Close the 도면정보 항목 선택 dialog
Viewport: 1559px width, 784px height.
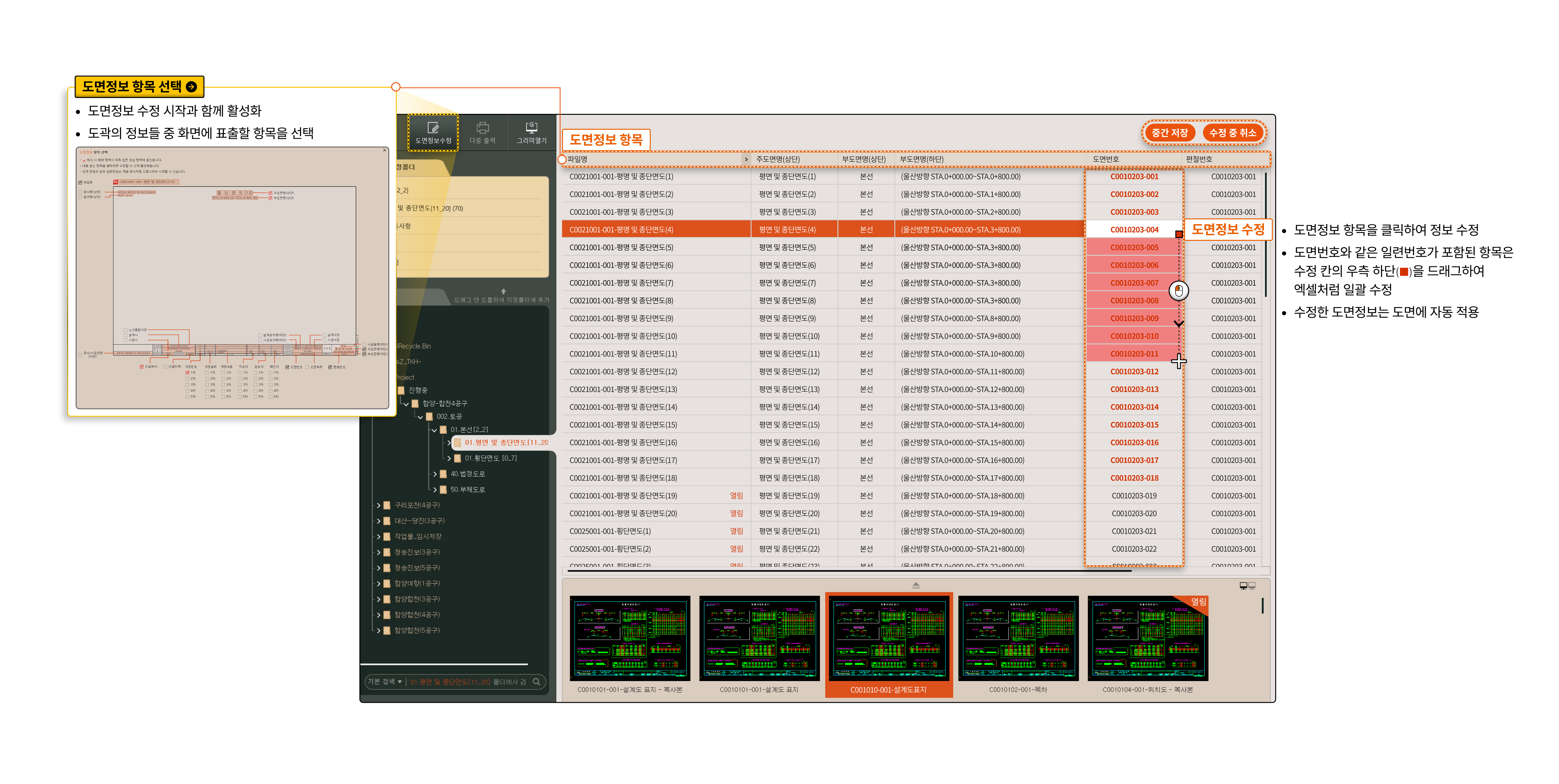pyautogui.click(x=384, y=151)
